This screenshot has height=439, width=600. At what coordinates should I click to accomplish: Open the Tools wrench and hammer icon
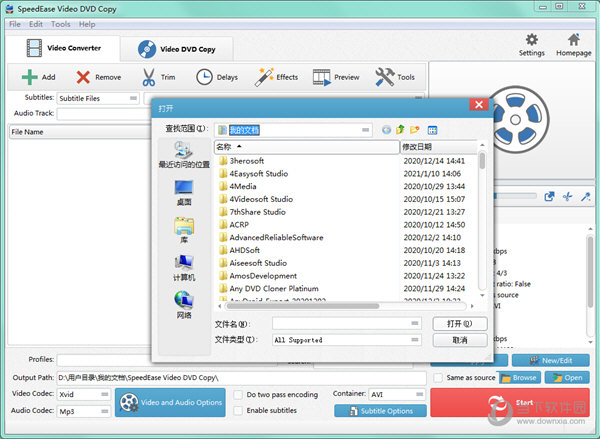[385, 77]
